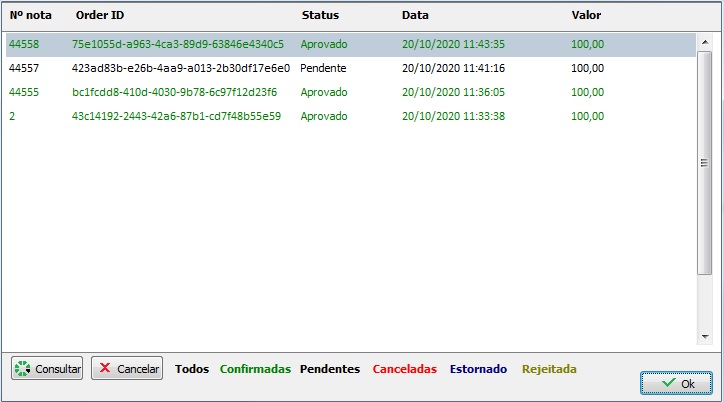Viewport: 724px width, 402px height.
Task: Show Rejeitada transactions
Action: click(549, 369)
